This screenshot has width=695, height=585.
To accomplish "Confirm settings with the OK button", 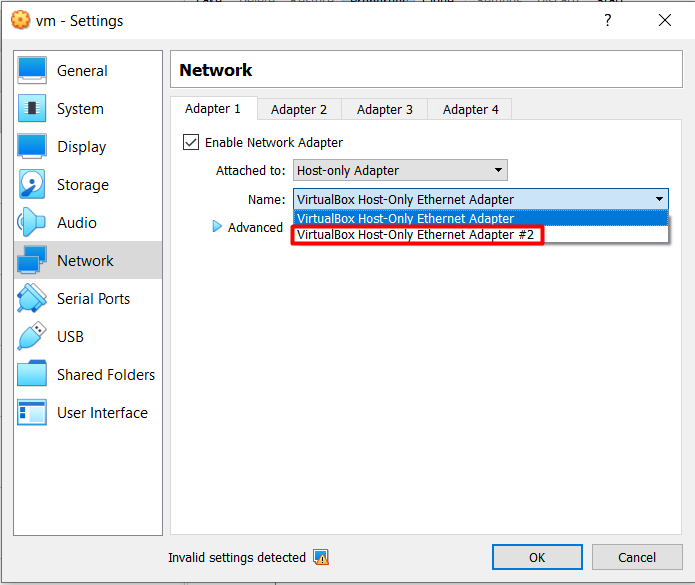I will tap(537, 557).
